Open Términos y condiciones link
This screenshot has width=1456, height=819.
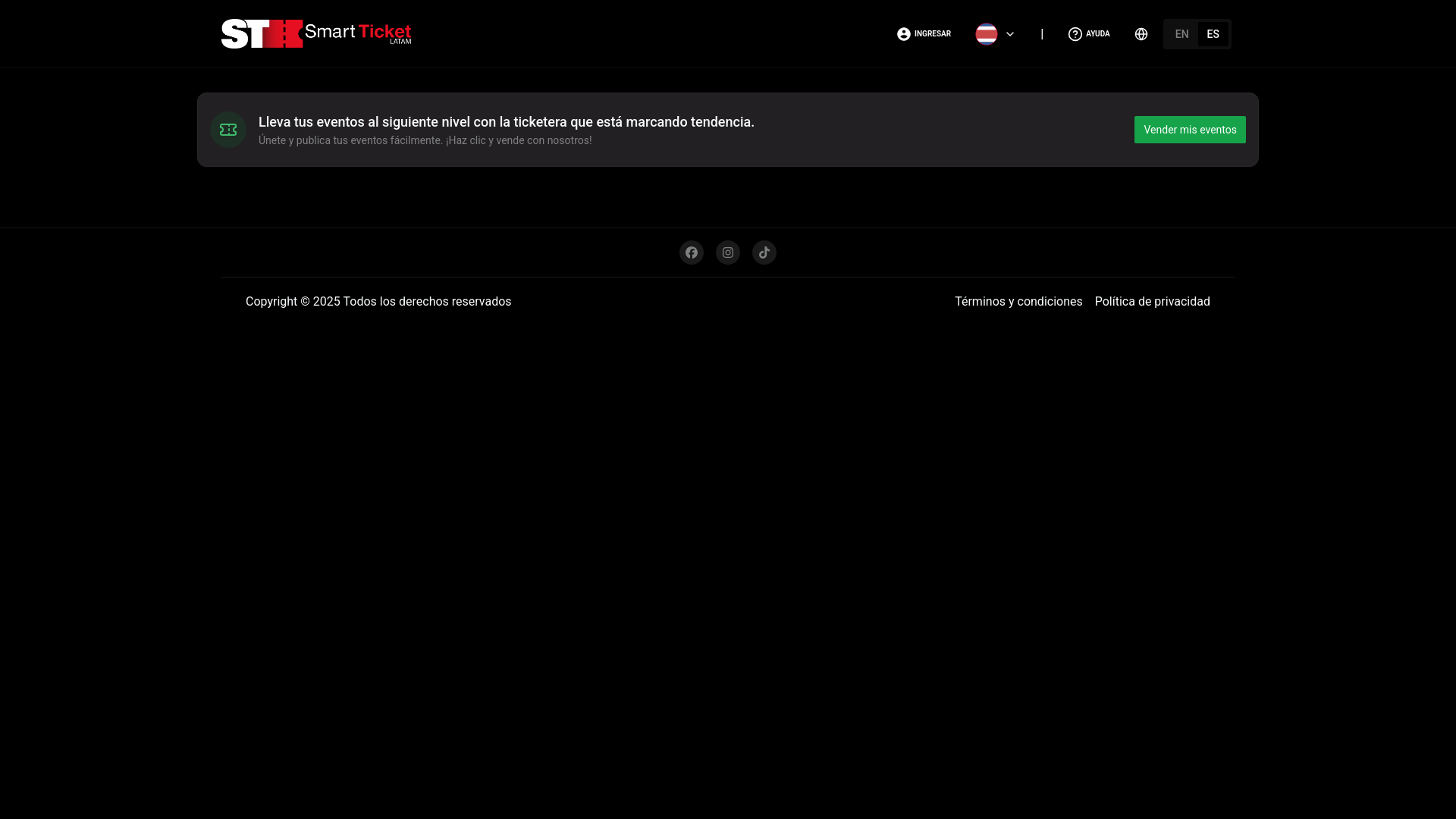pos(1018,302)
